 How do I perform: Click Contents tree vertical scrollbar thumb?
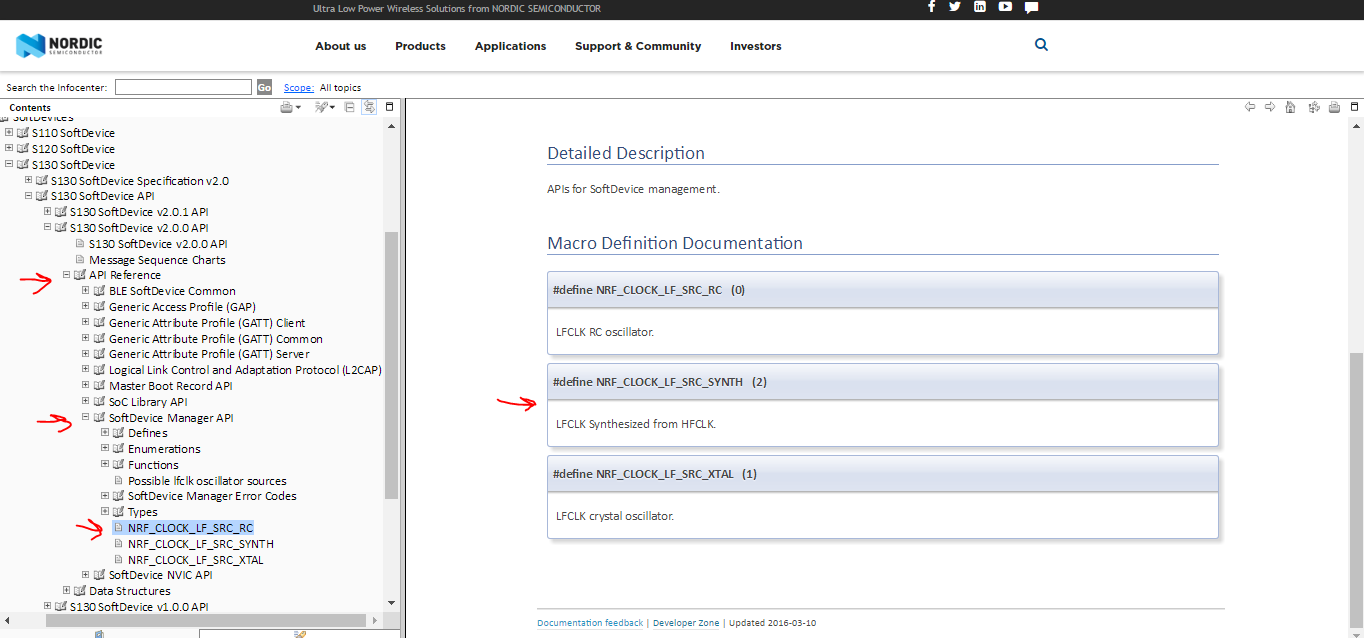tap(391, 365)
